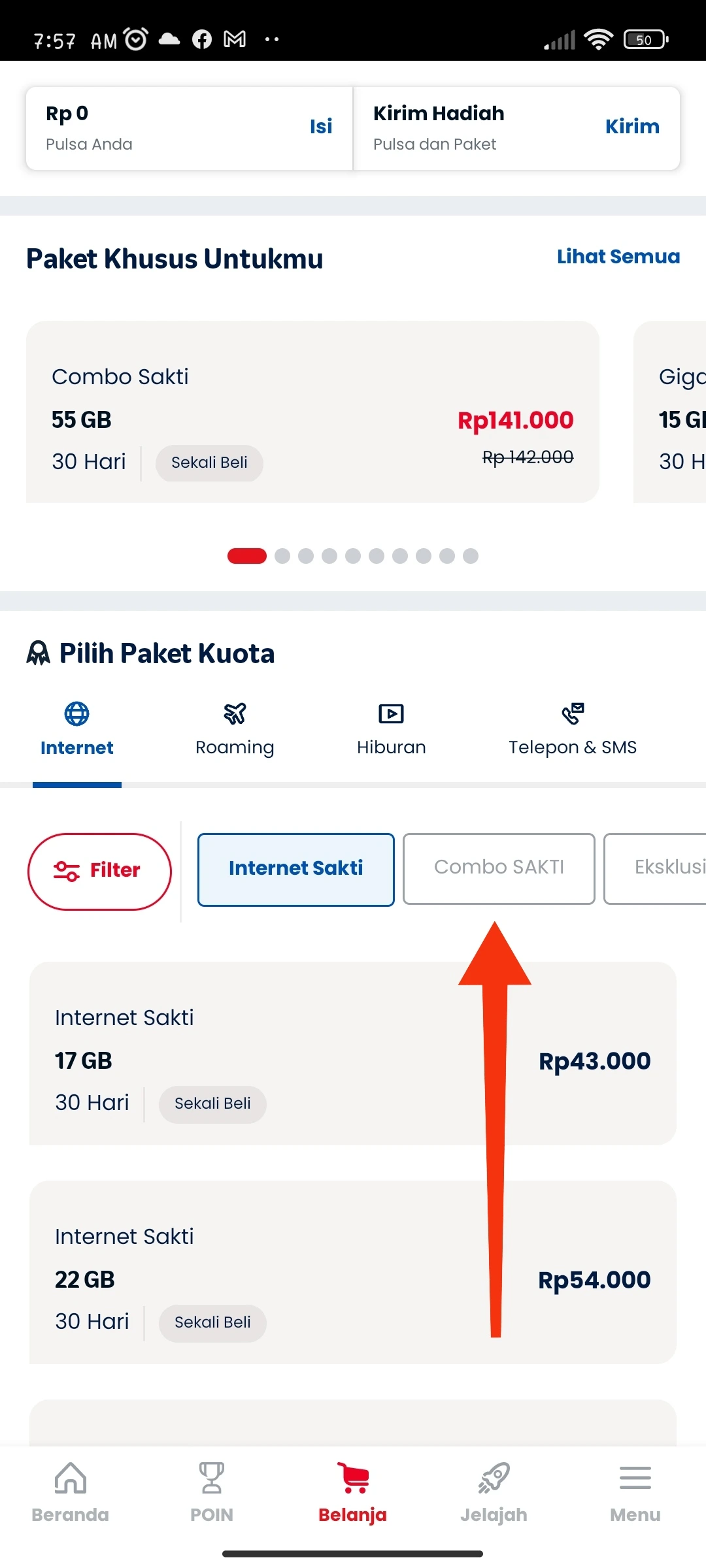Tap the POIN trophy icon
The image size is (706, 1568).
pos(211,1478)
